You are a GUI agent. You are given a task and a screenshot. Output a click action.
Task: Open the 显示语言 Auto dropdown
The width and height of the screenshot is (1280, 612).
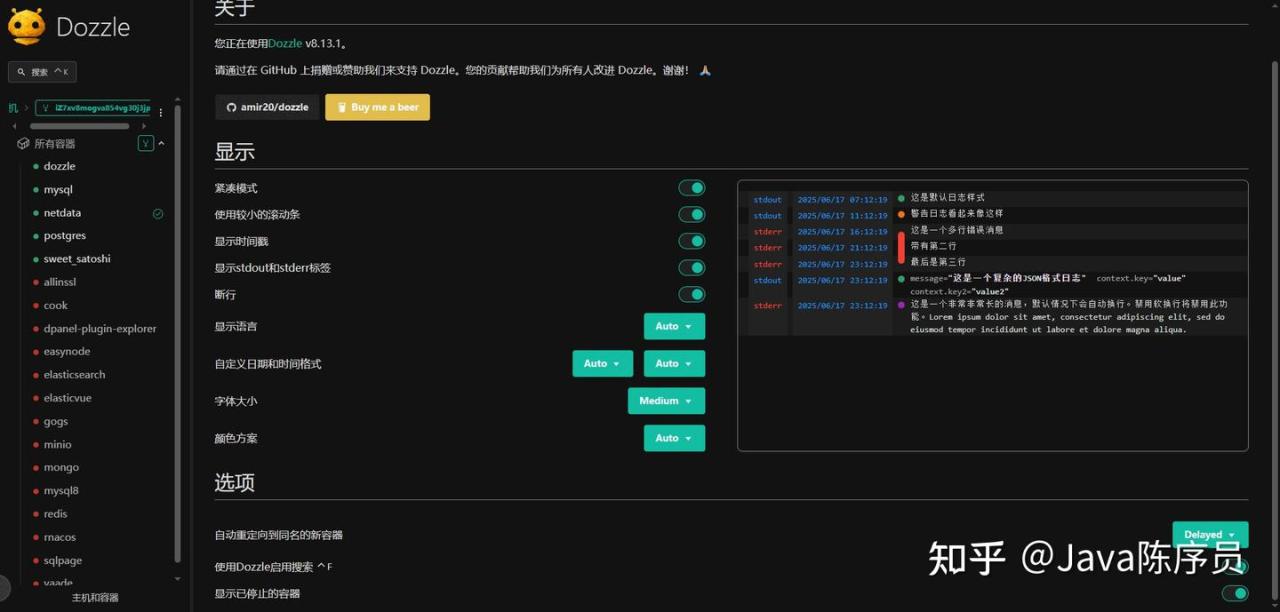(x=674, y=326)
